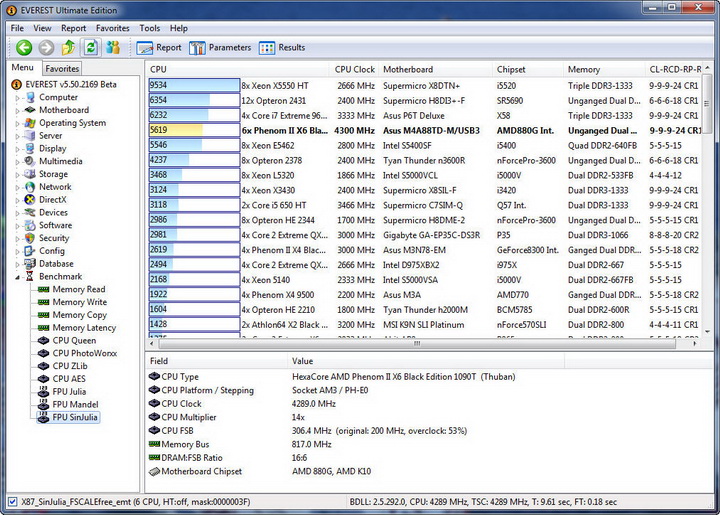Image resolution: width=720 pixels, height=515 pixels.
Task: Collapse the Benchmark tree node
Action: pyautogui.click(x=17, y=277)
